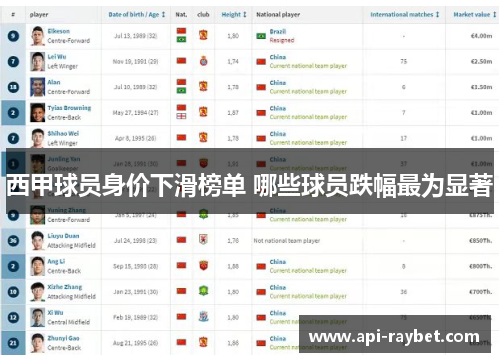Open Ang Li's profile link
The width and height of the screenshot is (500, 362).
(56, 261)
